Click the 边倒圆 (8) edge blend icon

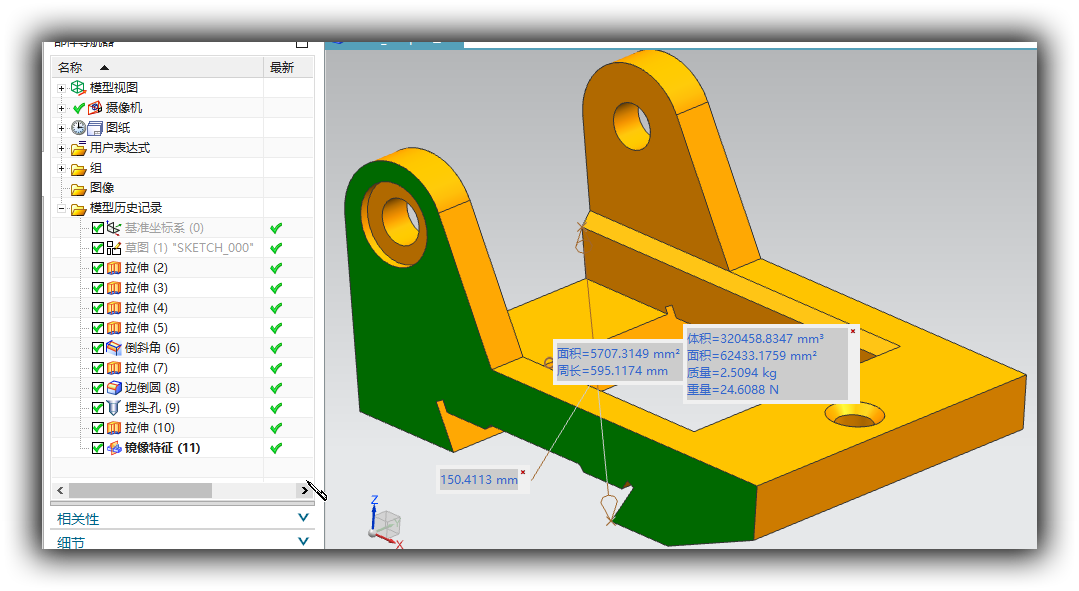114,388
